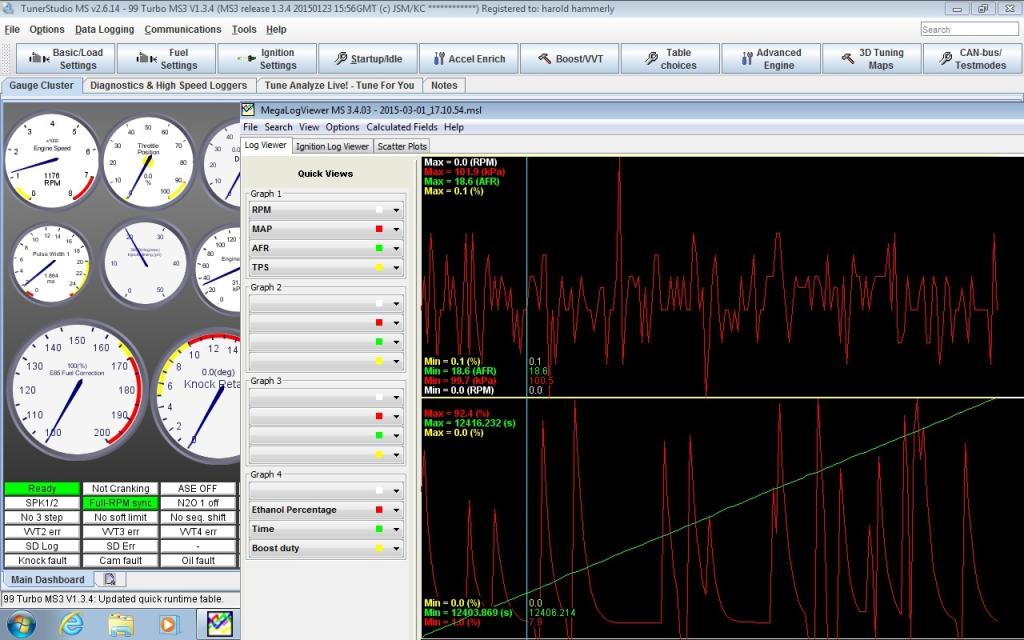Click the new dashboard tab icon
Screen dimensions: 1024x640
click(x=109, y=579)
